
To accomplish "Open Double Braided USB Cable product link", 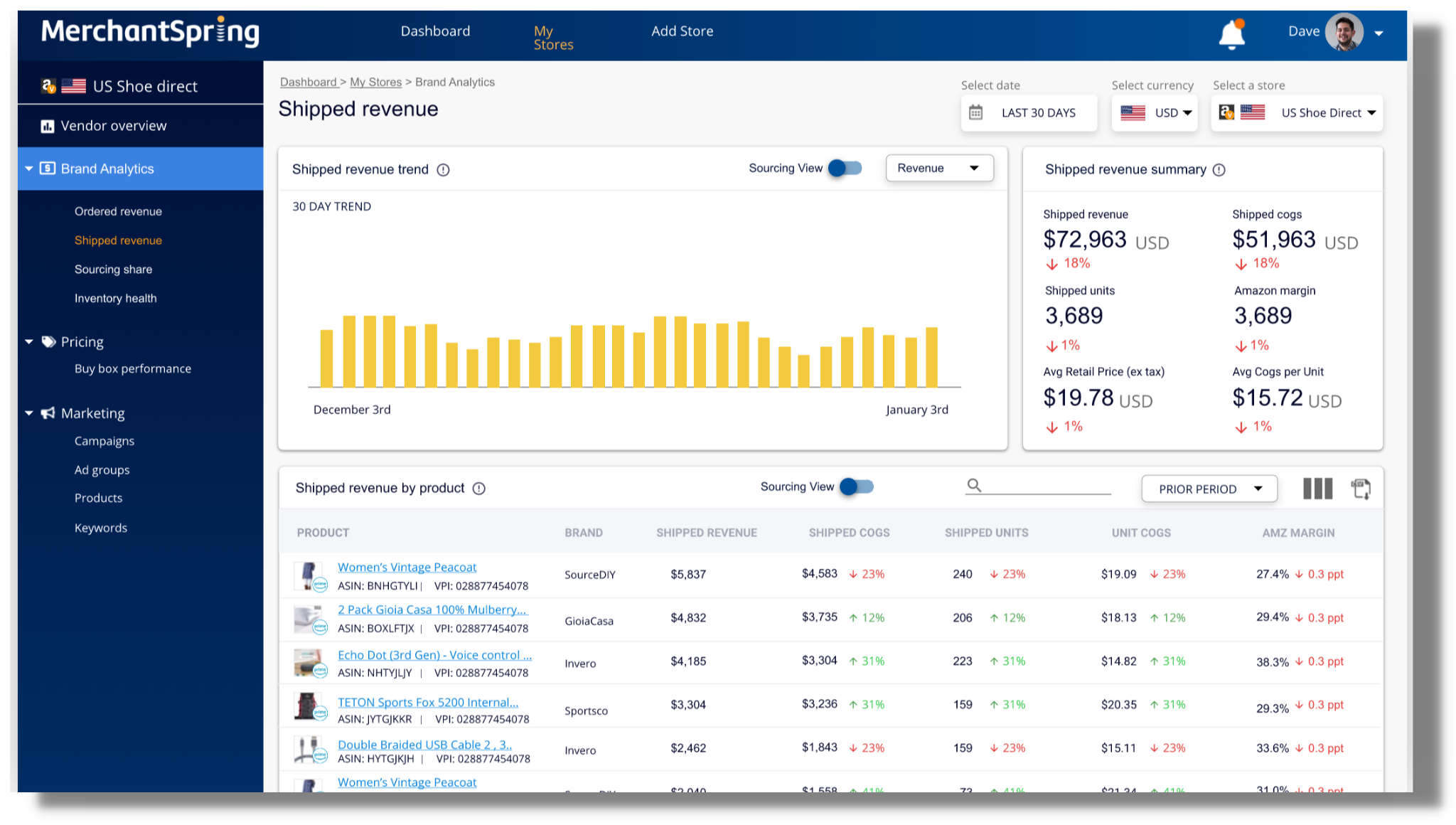I will coord(424,745).
